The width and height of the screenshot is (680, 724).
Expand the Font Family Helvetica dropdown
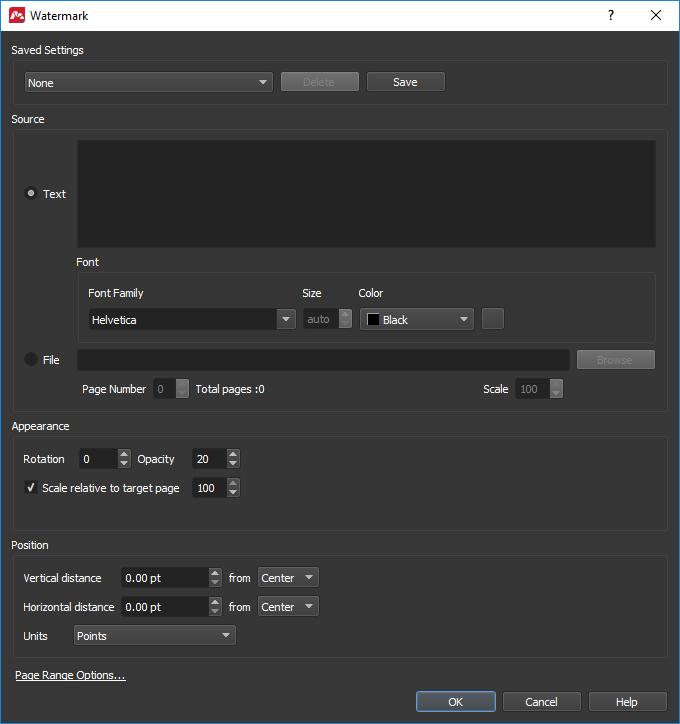click(191, 319)
